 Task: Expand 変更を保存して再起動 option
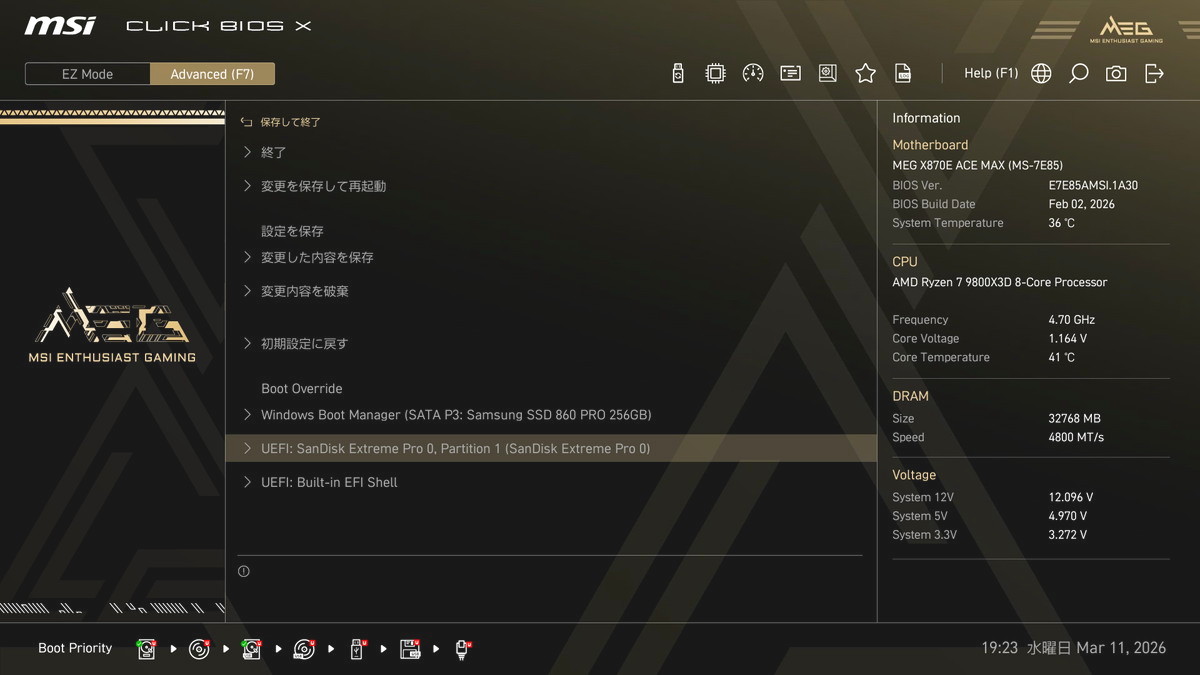click(323, 186)
